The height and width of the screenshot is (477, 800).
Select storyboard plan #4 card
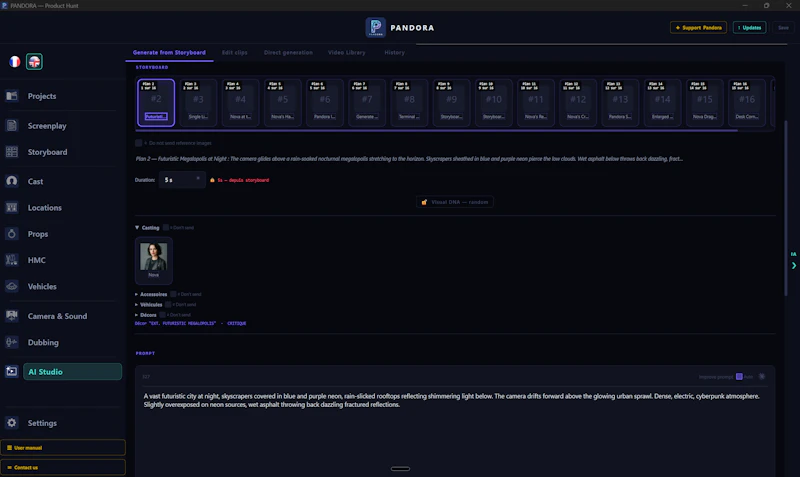(240, 102)
